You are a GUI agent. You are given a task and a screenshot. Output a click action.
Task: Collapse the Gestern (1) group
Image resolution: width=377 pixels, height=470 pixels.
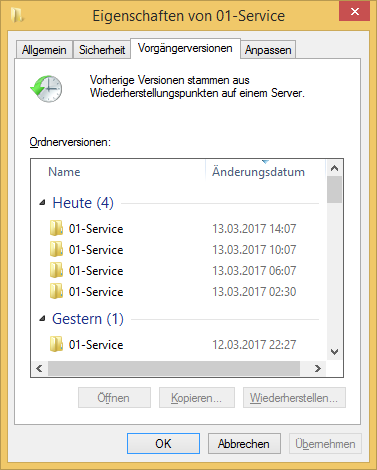tap(42, 319)
